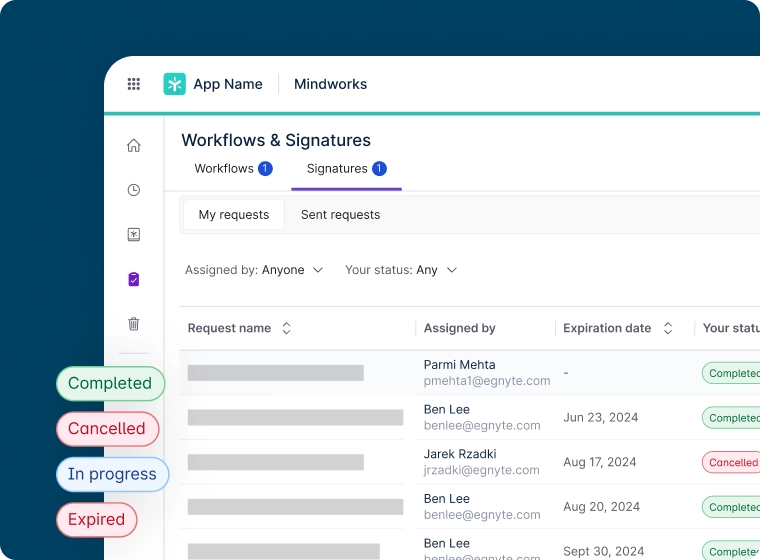Open the bookmarks star icon in sidebar
This screenshot has width=760, height=560.
(134, 235)
